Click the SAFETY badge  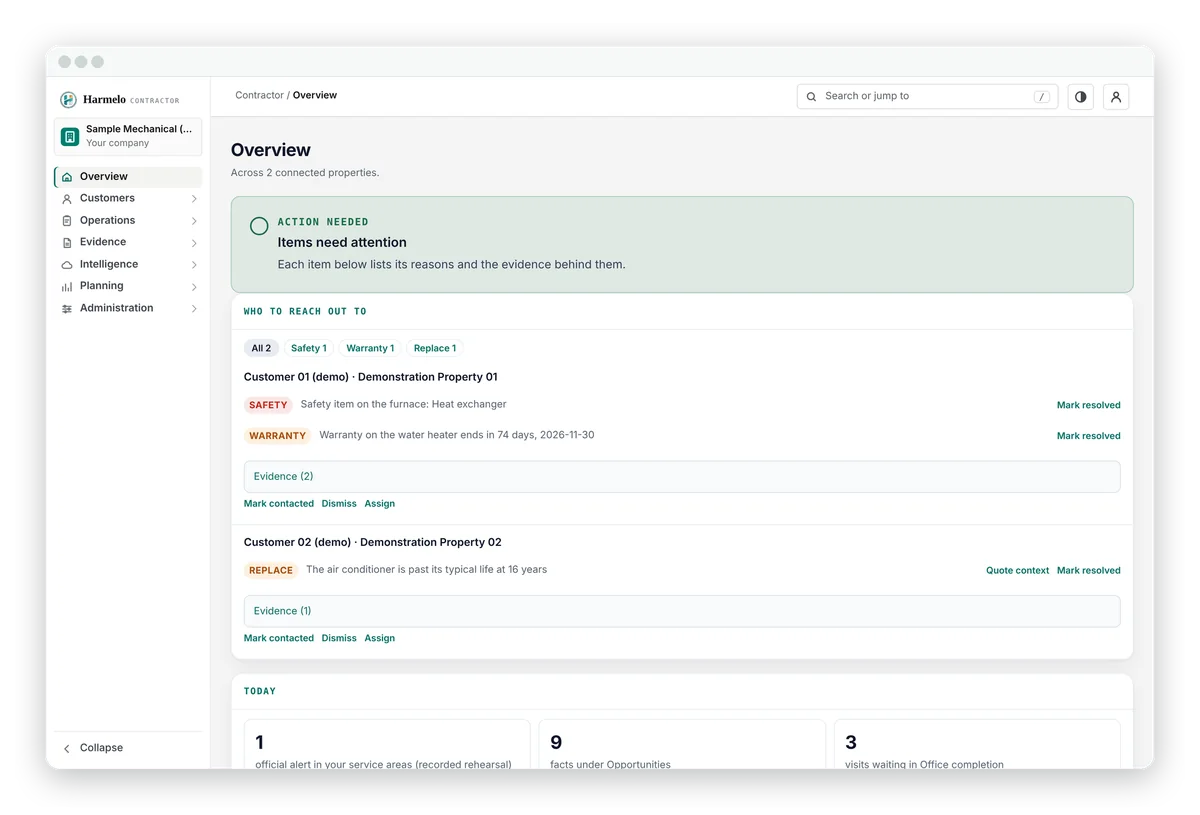pos(268,405)
